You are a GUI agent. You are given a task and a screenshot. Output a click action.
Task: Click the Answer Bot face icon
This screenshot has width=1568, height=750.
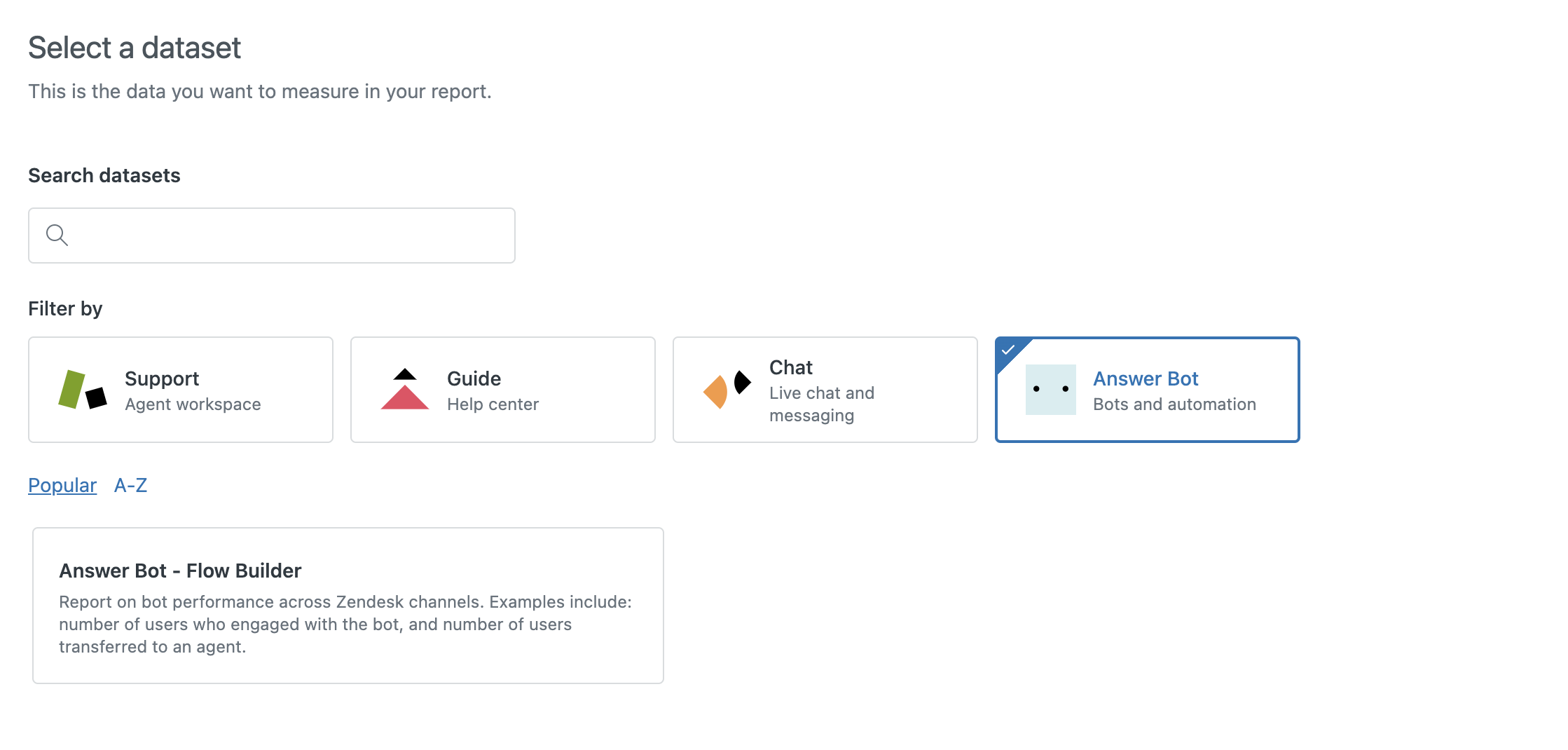click(1050, 390)
